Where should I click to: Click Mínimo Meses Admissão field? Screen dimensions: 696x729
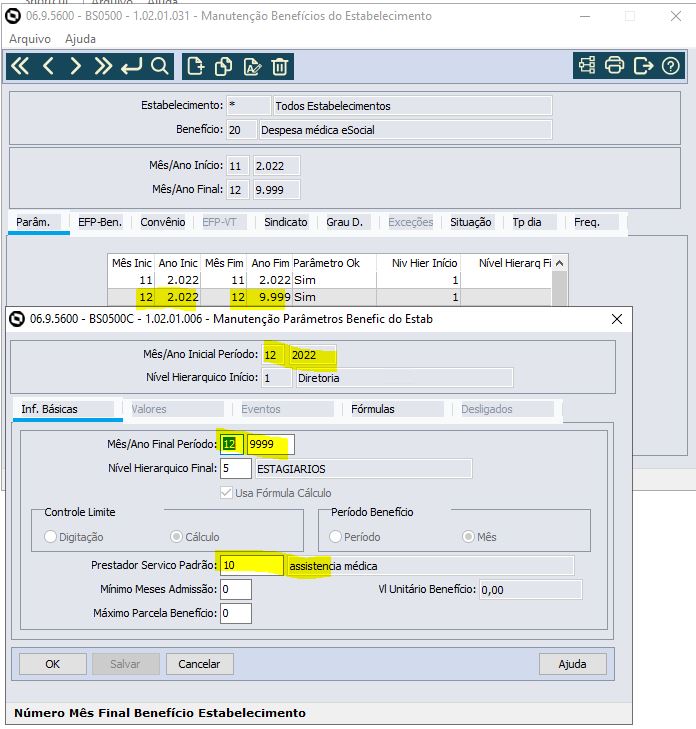(236, 589)
